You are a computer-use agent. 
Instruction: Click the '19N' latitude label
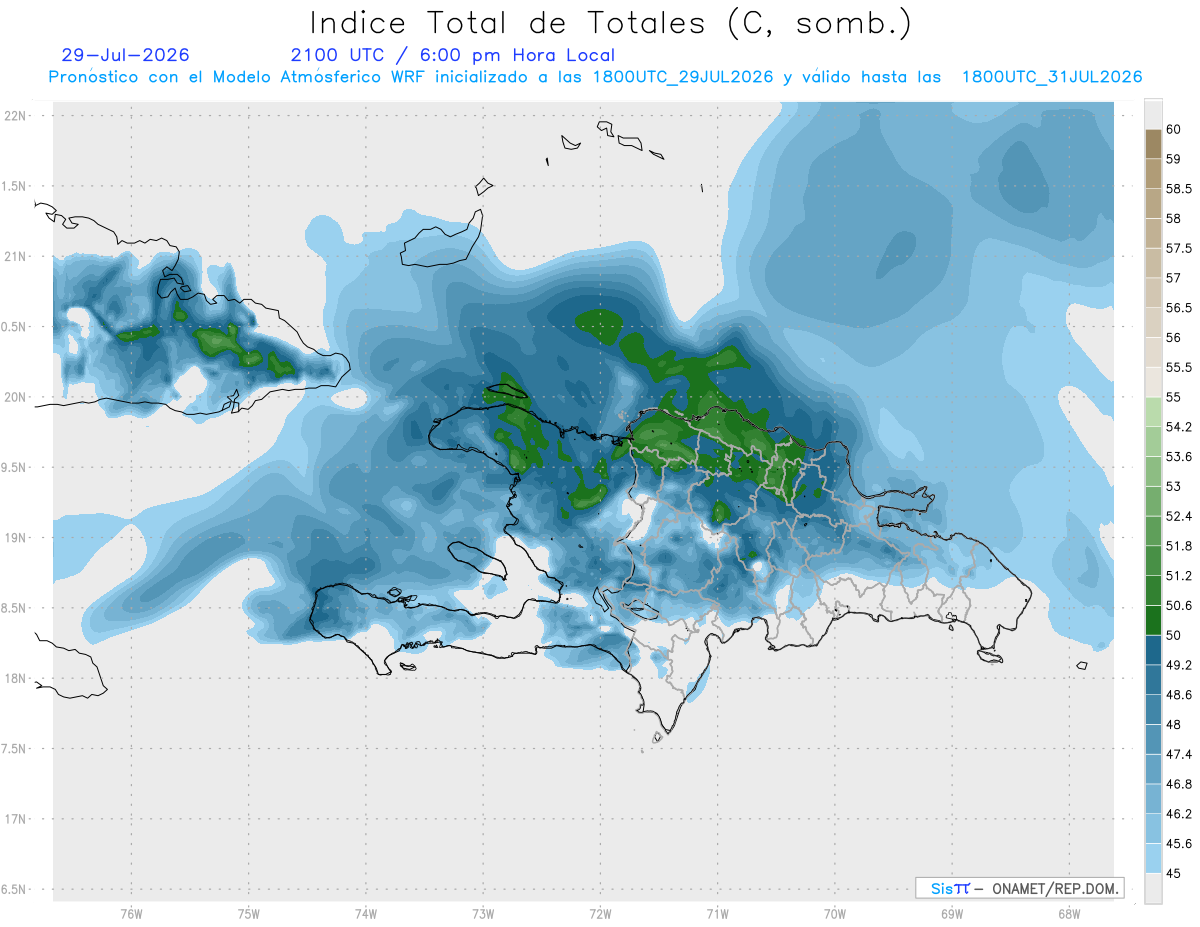click(x=17, y=538)
